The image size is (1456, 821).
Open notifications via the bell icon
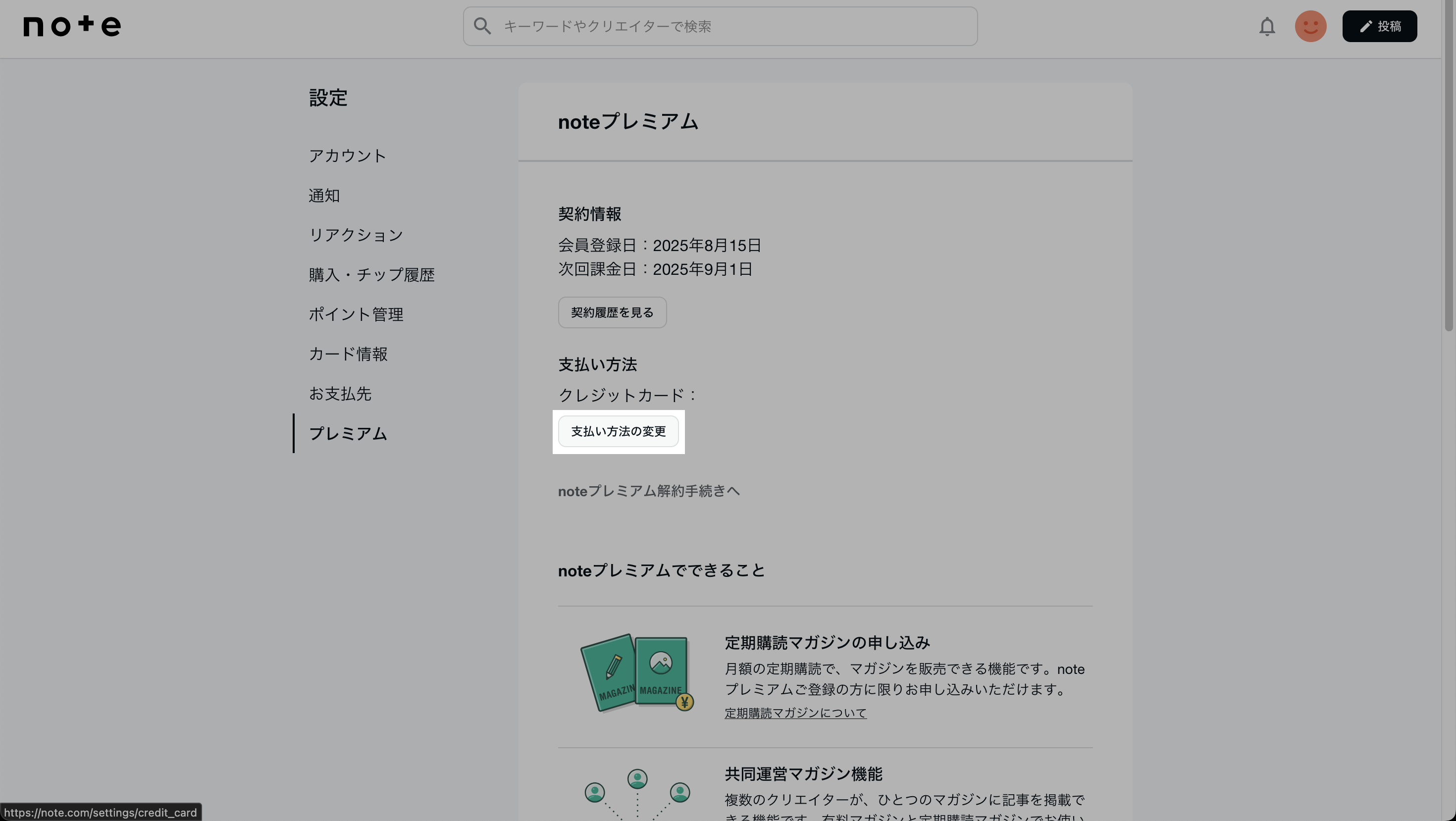(1268, 26)
